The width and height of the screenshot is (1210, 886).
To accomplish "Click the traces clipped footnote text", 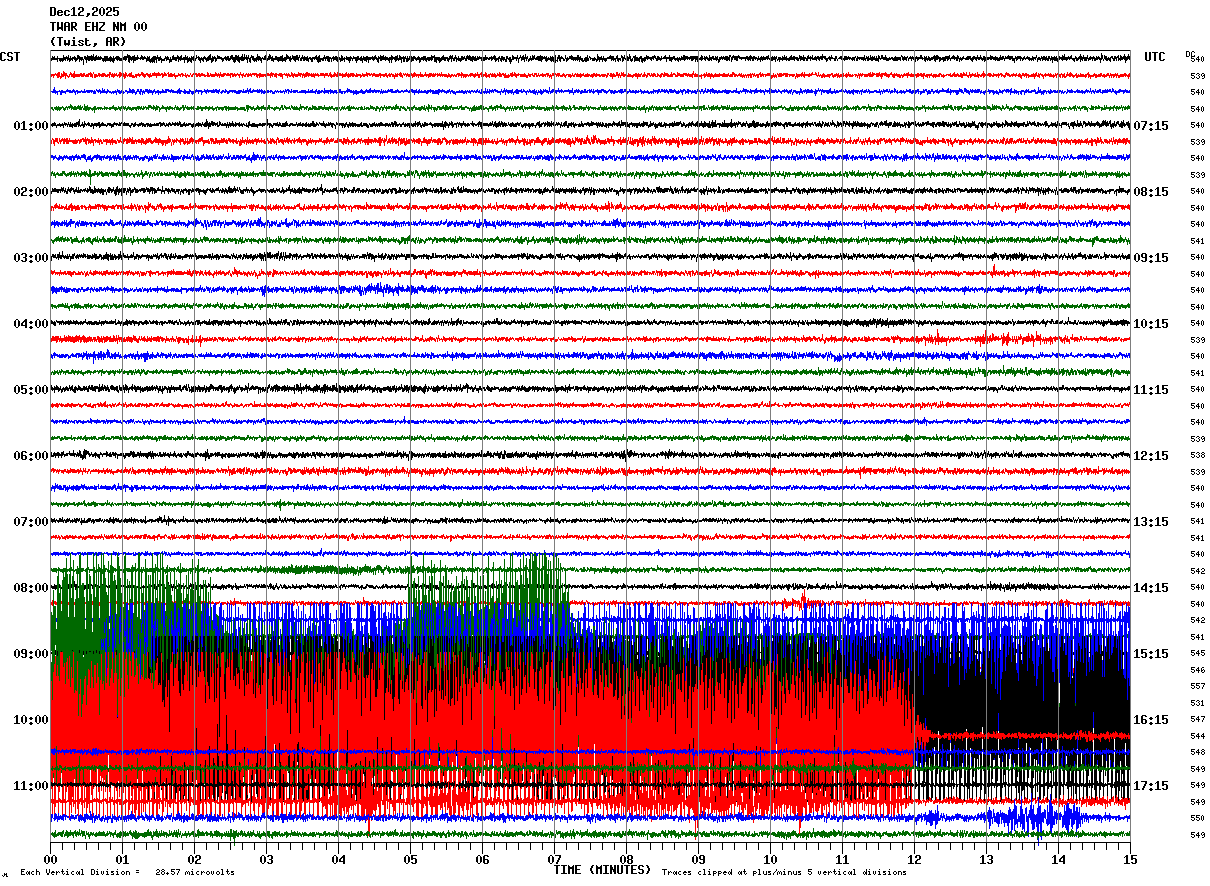I will pyautogui.click(x=784, y=873).
